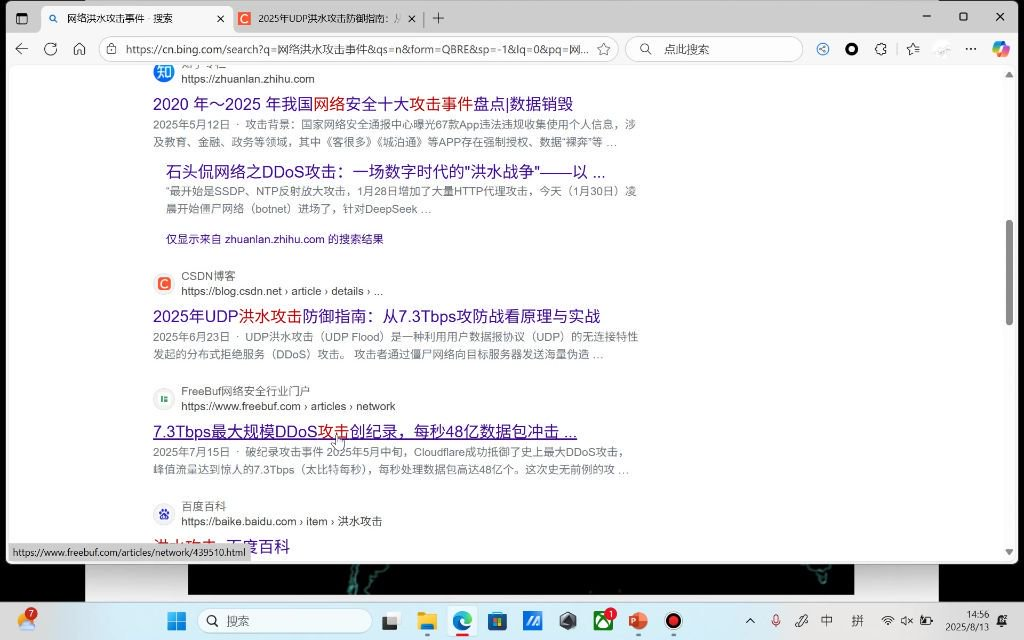Open the browser home page
Screen dimensions: 1024x640
[x=79, y=49]
